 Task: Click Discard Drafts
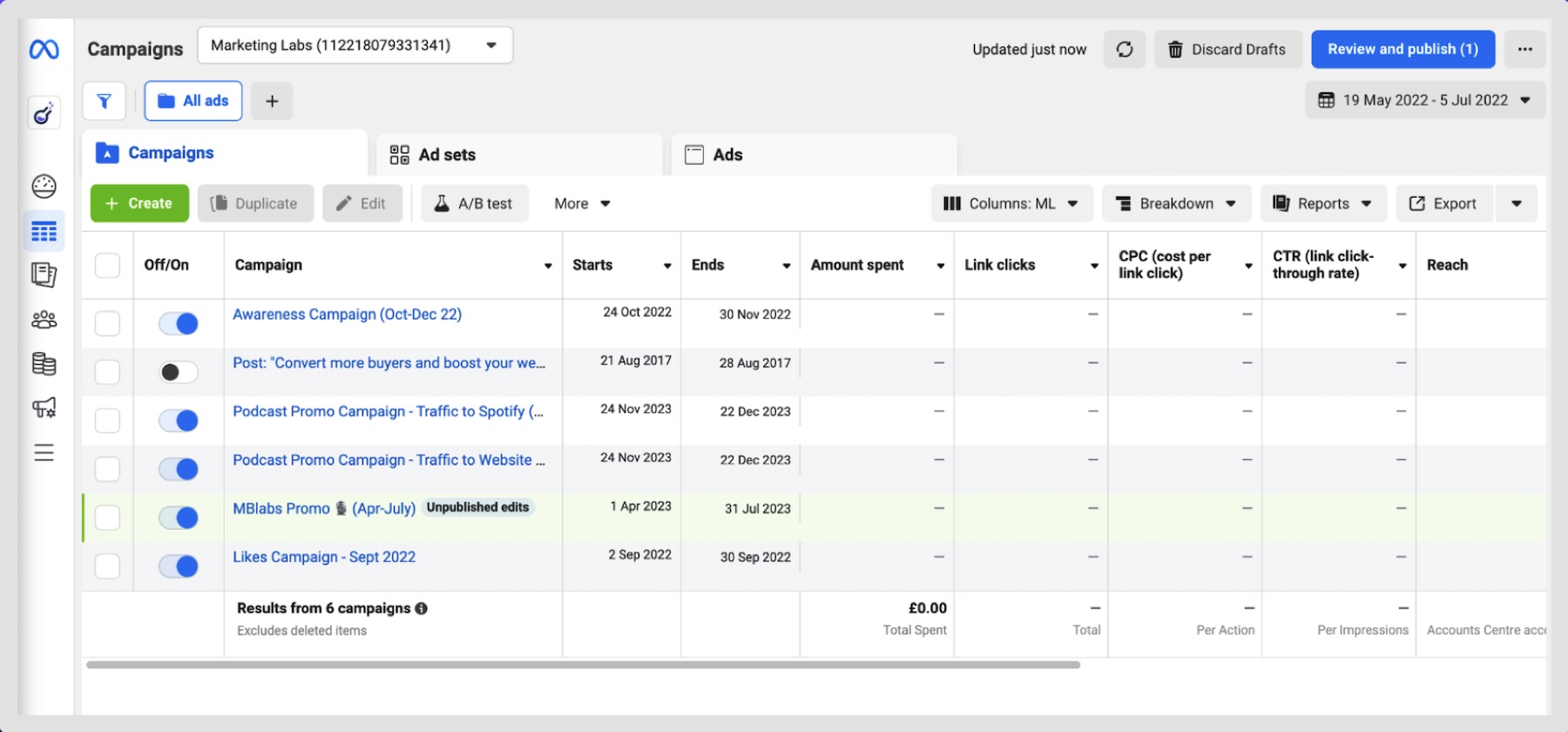pyautogui.click(x=1228, y=50)
